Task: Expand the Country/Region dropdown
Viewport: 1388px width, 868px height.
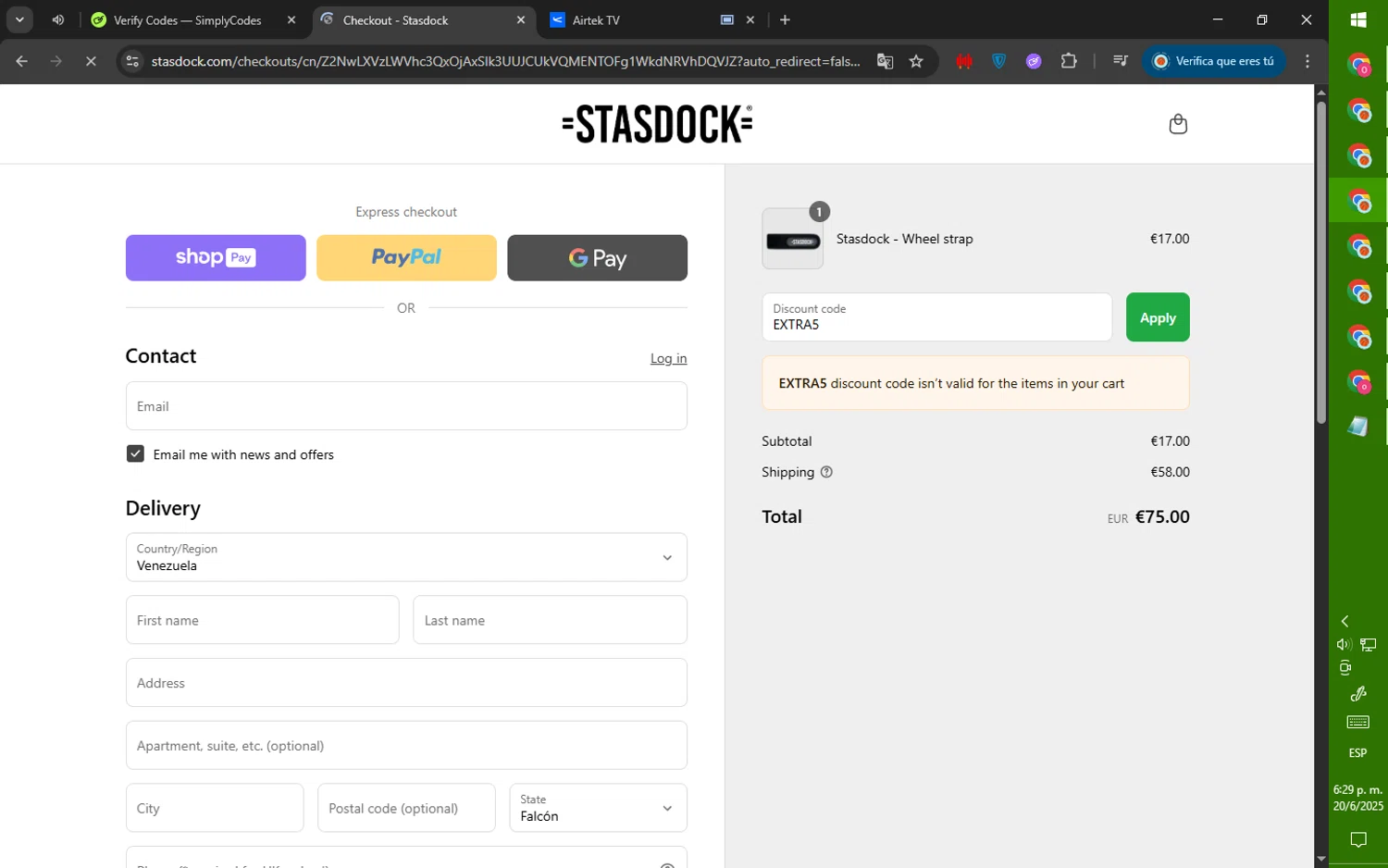Action: (406, 557)
